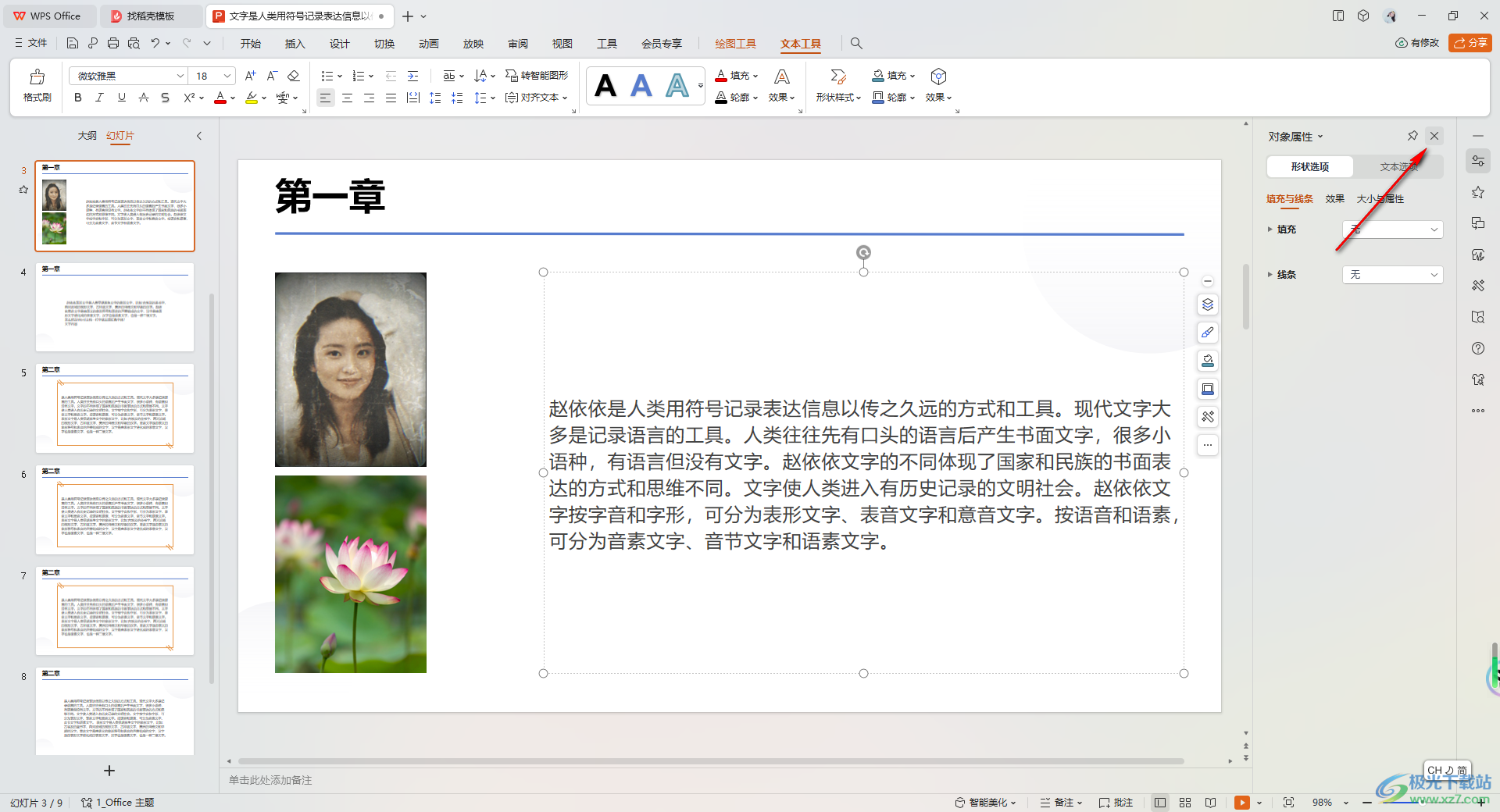Open the font size dropdown
This screenshot has width=1500, height=812.
coord(227,76)
